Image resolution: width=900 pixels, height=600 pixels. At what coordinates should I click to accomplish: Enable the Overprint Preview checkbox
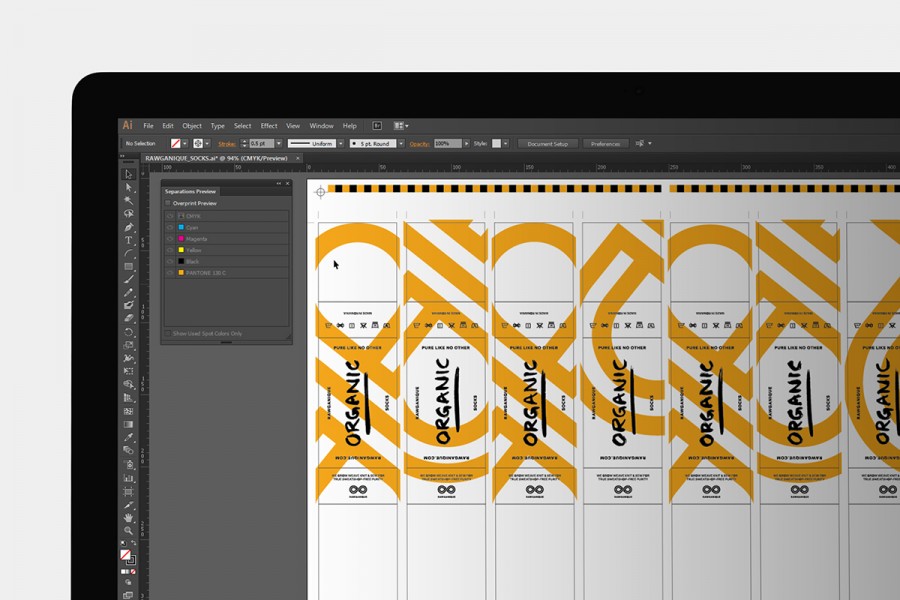pyautogui.click(x=169, y=203)
